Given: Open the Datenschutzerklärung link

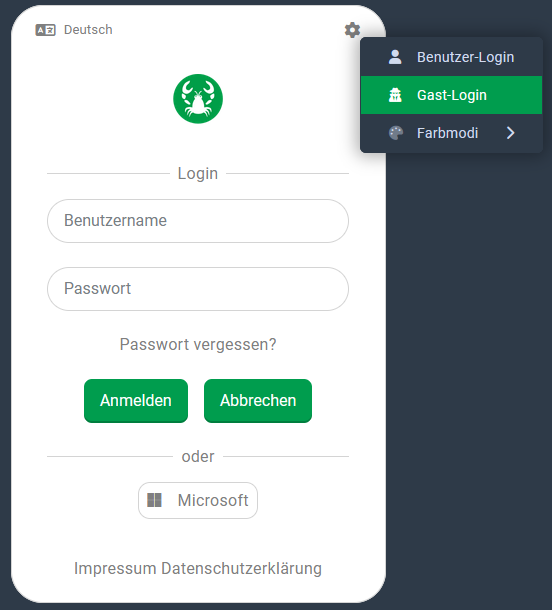Looking at the screenshot, I should point(242,568).
